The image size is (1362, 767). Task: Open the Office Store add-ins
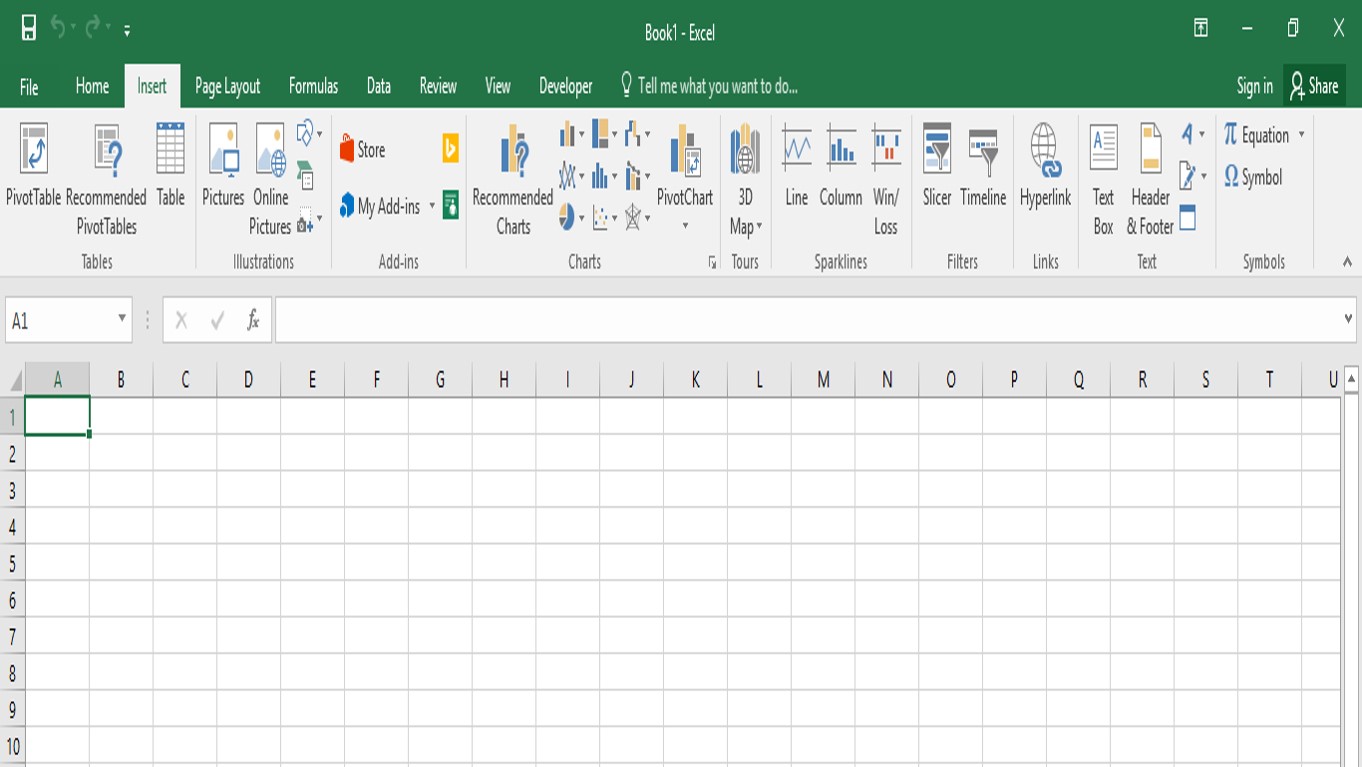tap(365, 149)
